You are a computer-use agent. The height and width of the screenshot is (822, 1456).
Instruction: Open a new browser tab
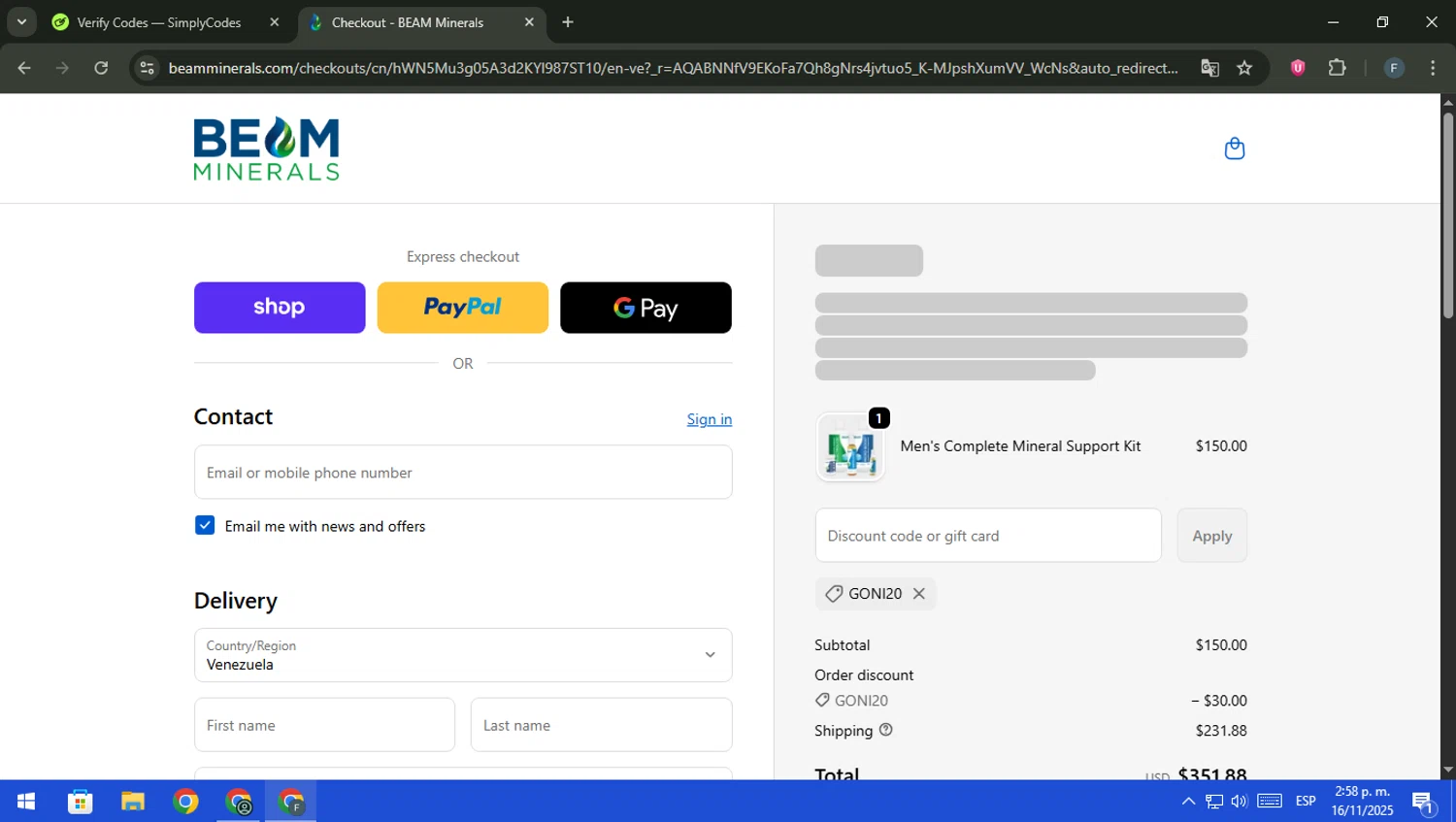(x=568, y=22)
